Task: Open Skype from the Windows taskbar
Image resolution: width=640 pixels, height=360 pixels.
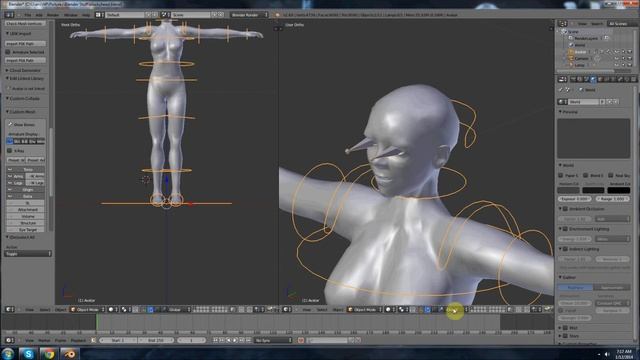Action: click(28, 353)
